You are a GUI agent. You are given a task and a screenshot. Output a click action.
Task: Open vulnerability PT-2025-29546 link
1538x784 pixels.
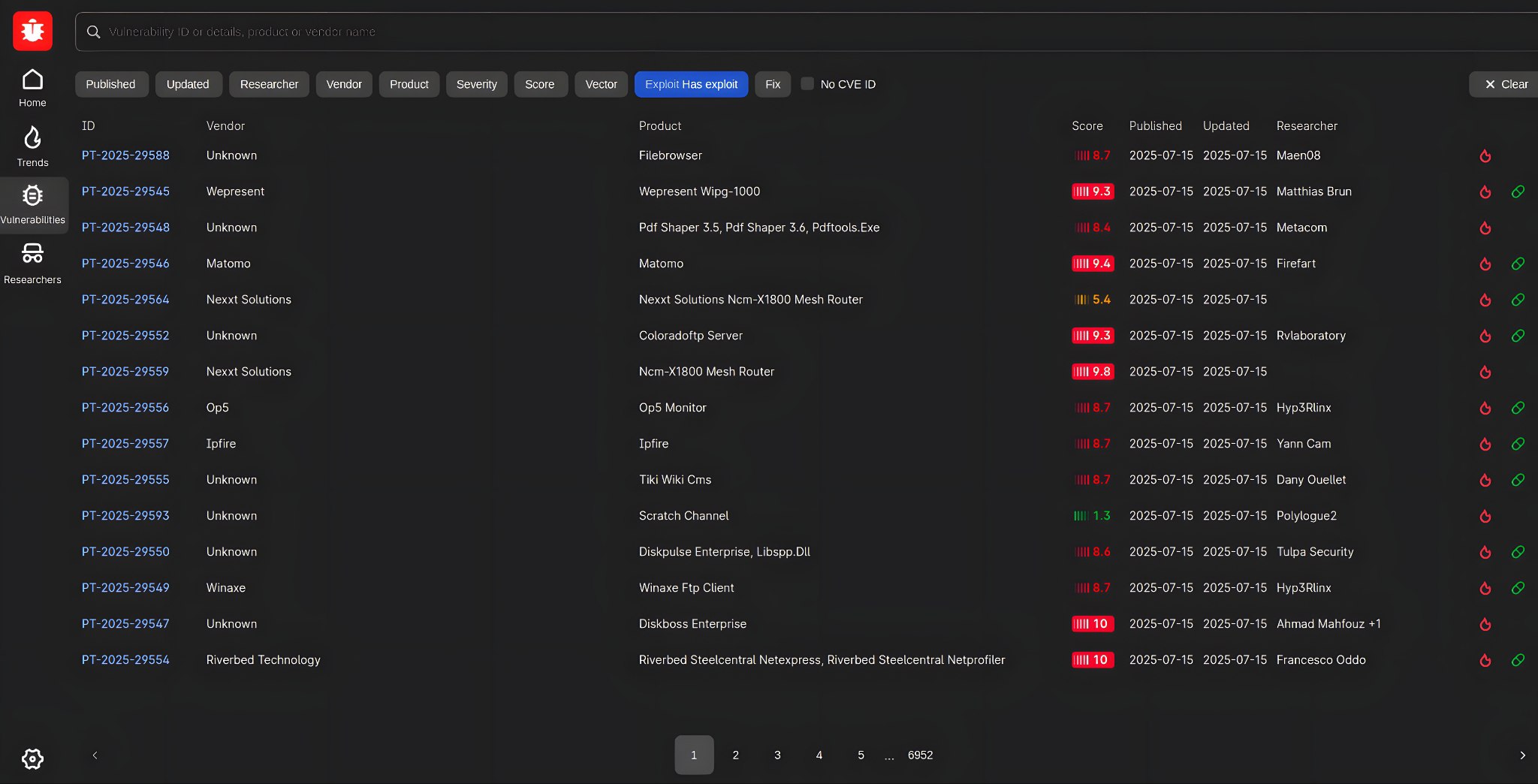125,264
